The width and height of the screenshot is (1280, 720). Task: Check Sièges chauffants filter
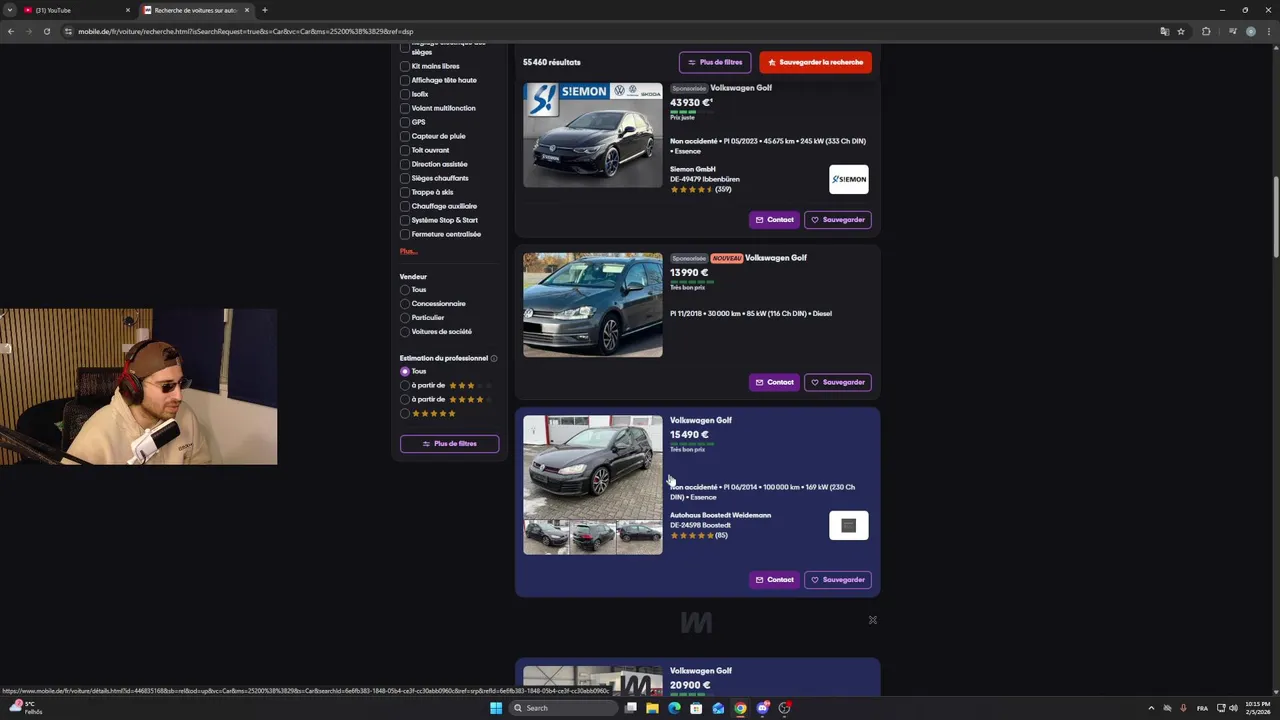click(x=405, y=178)
